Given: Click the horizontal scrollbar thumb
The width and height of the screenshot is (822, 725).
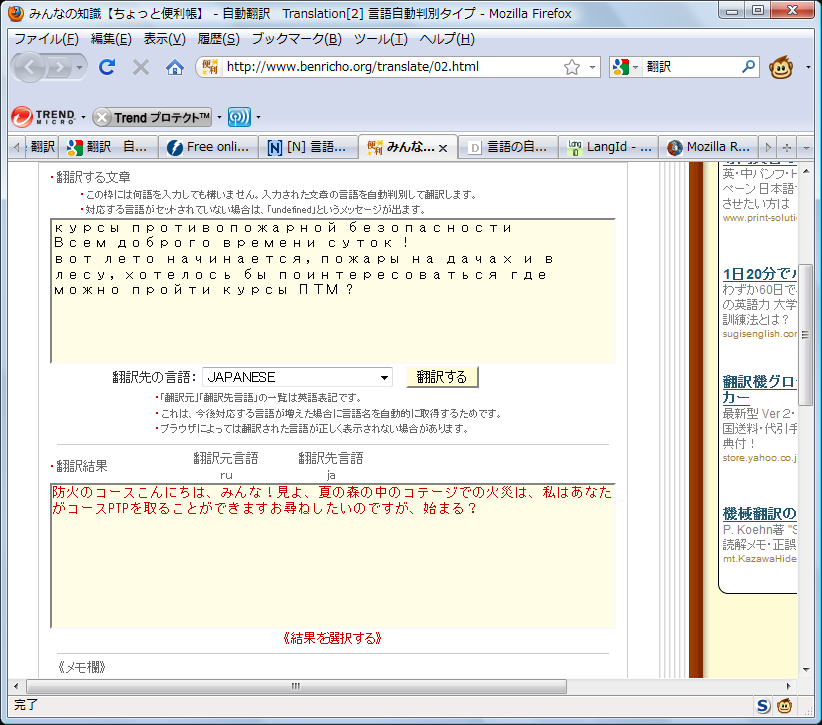Looking at the screenshot, I should [297, 686].
